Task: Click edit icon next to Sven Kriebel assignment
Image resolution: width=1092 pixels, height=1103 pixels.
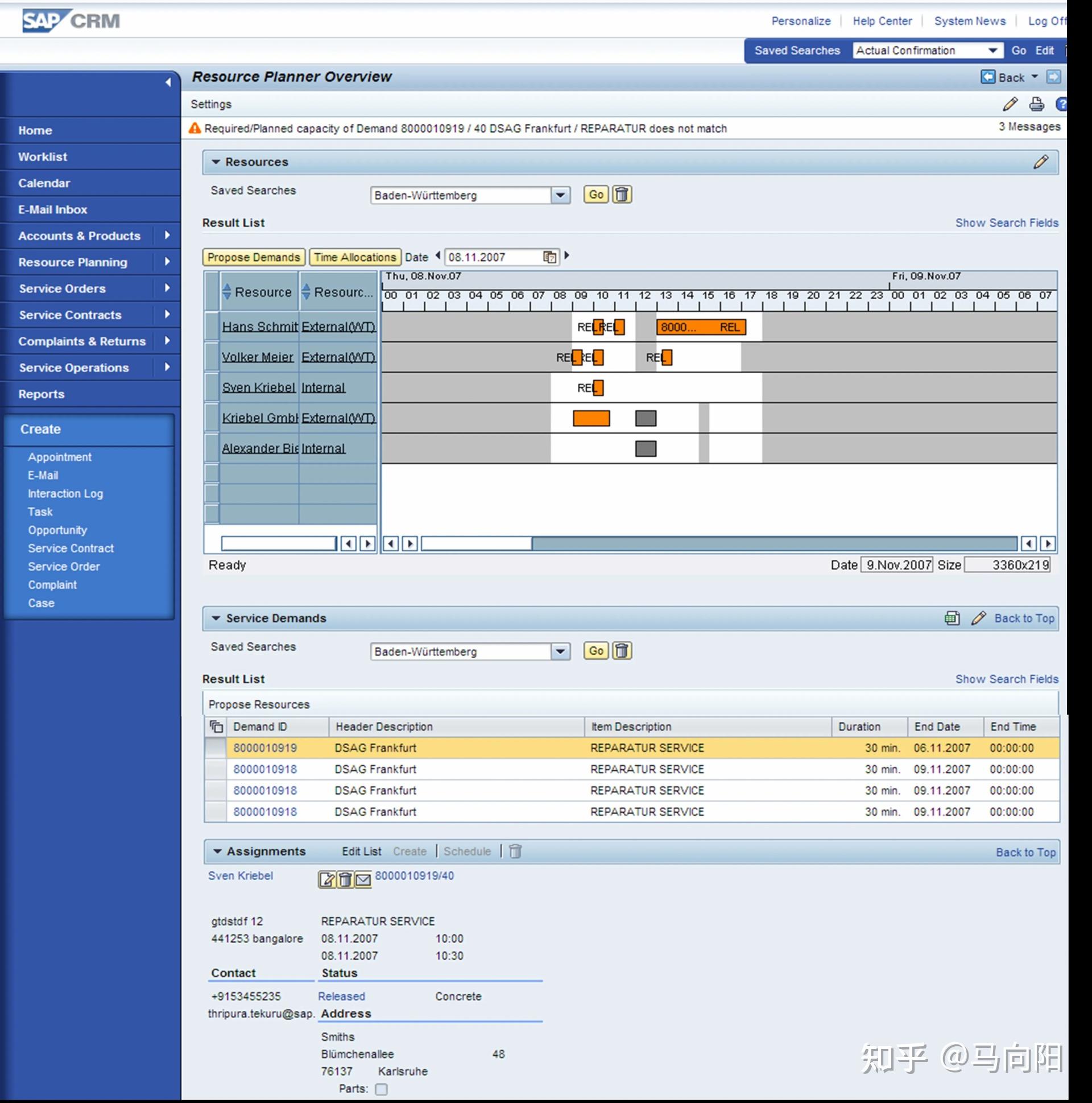Action: [326, 880]
